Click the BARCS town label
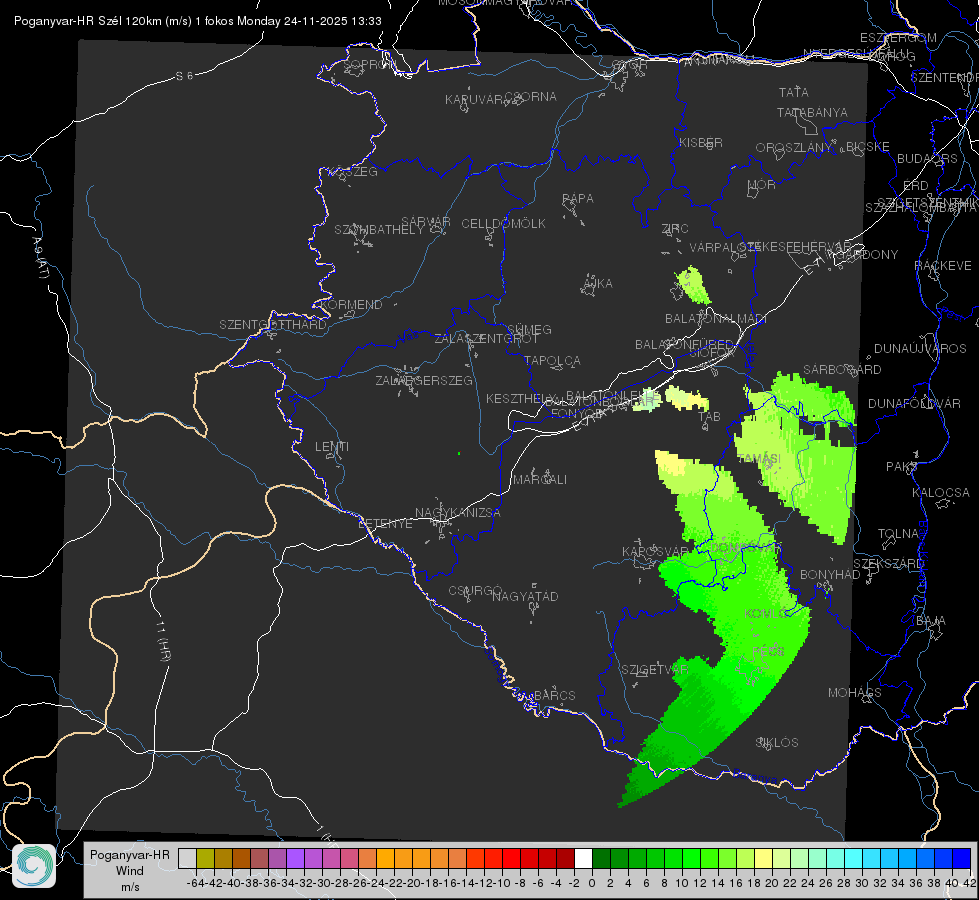This screenshot has height=900, width=979. click(555, 696)
